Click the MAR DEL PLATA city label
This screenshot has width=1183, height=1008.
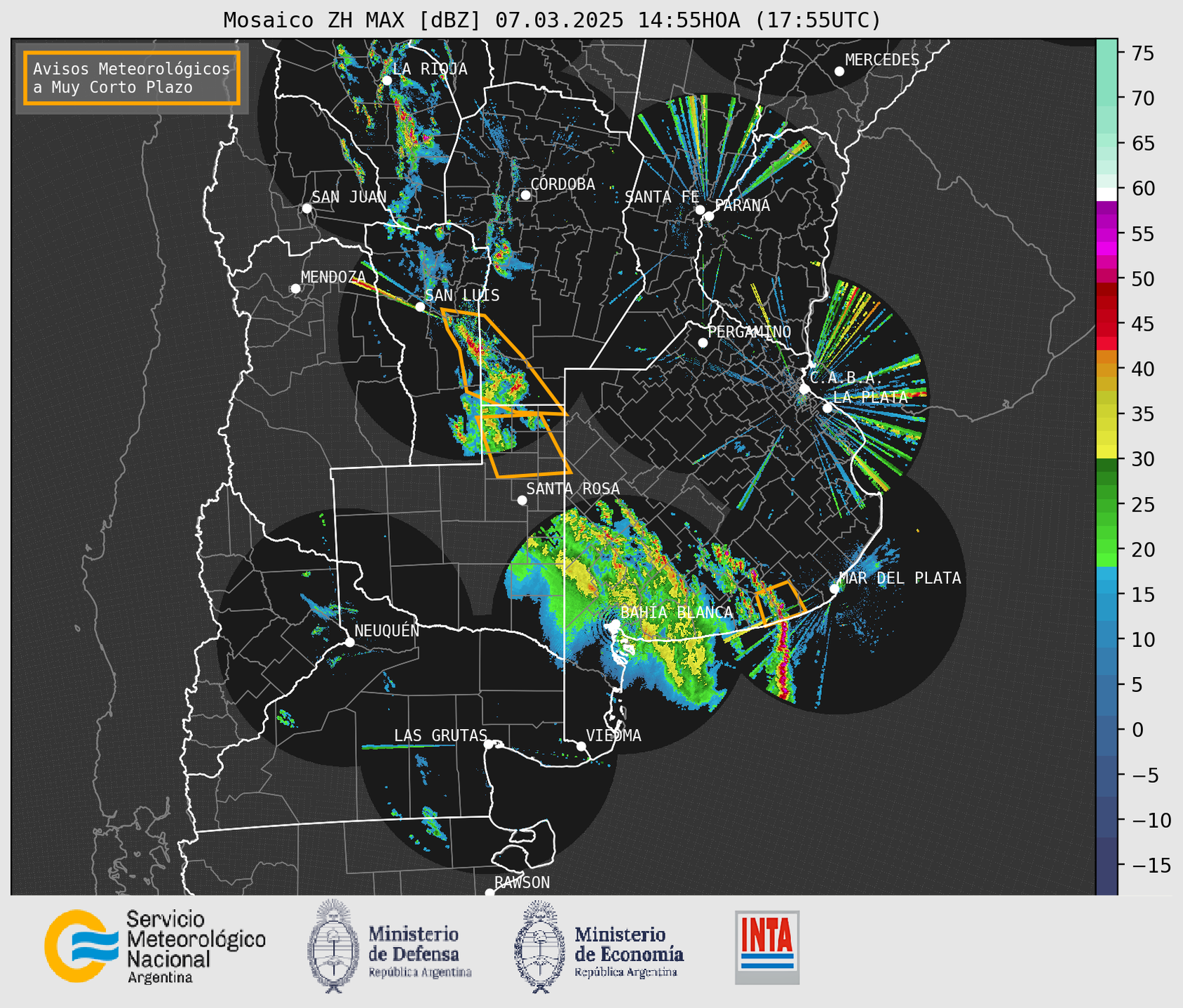(900, 578)
